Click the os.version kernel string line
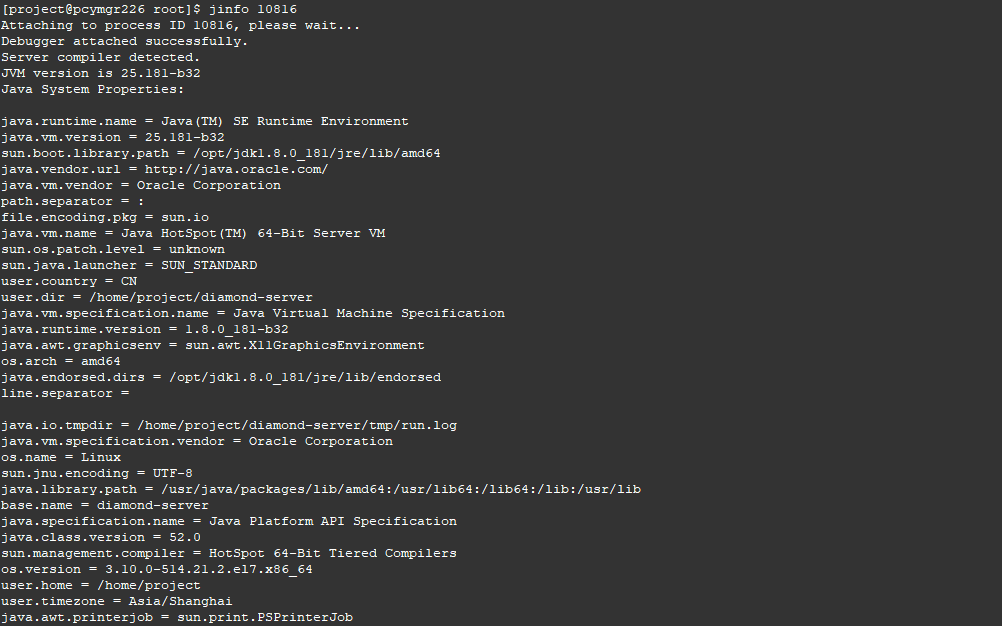The width and height of the screenshot is (1002, 626). [157, 569]
